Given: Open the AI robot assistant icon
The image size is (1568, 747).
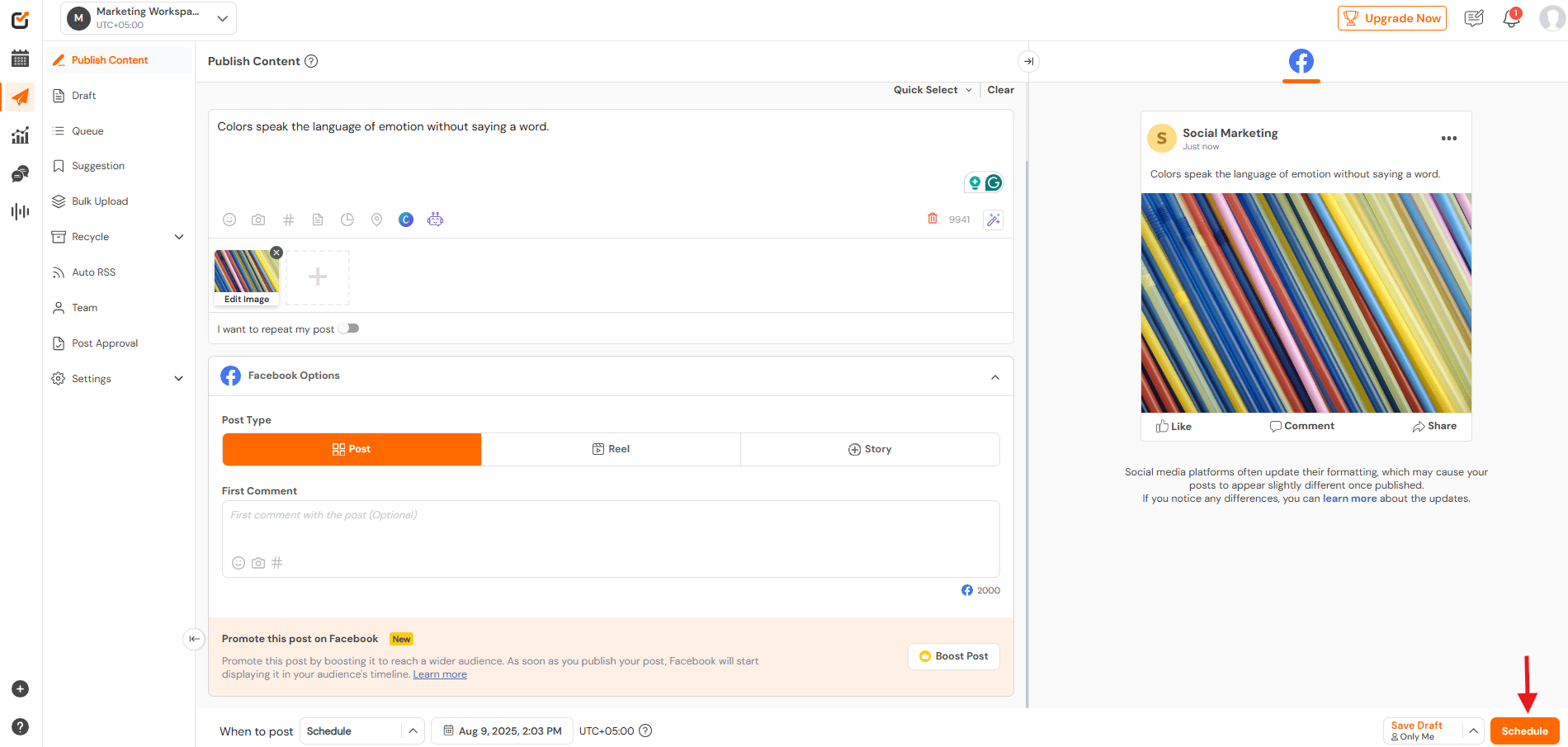Looking at the screenshot, I should pos(435,220).
